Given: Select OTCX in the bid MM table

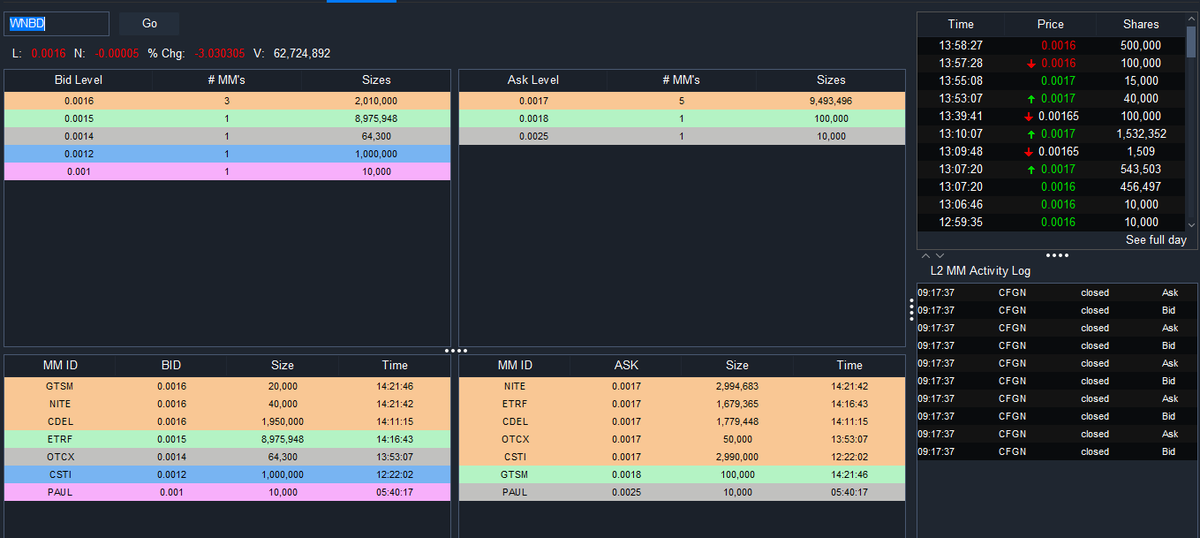Looking at the screenshot, I should pyautogui.click(x=228, y=457).
